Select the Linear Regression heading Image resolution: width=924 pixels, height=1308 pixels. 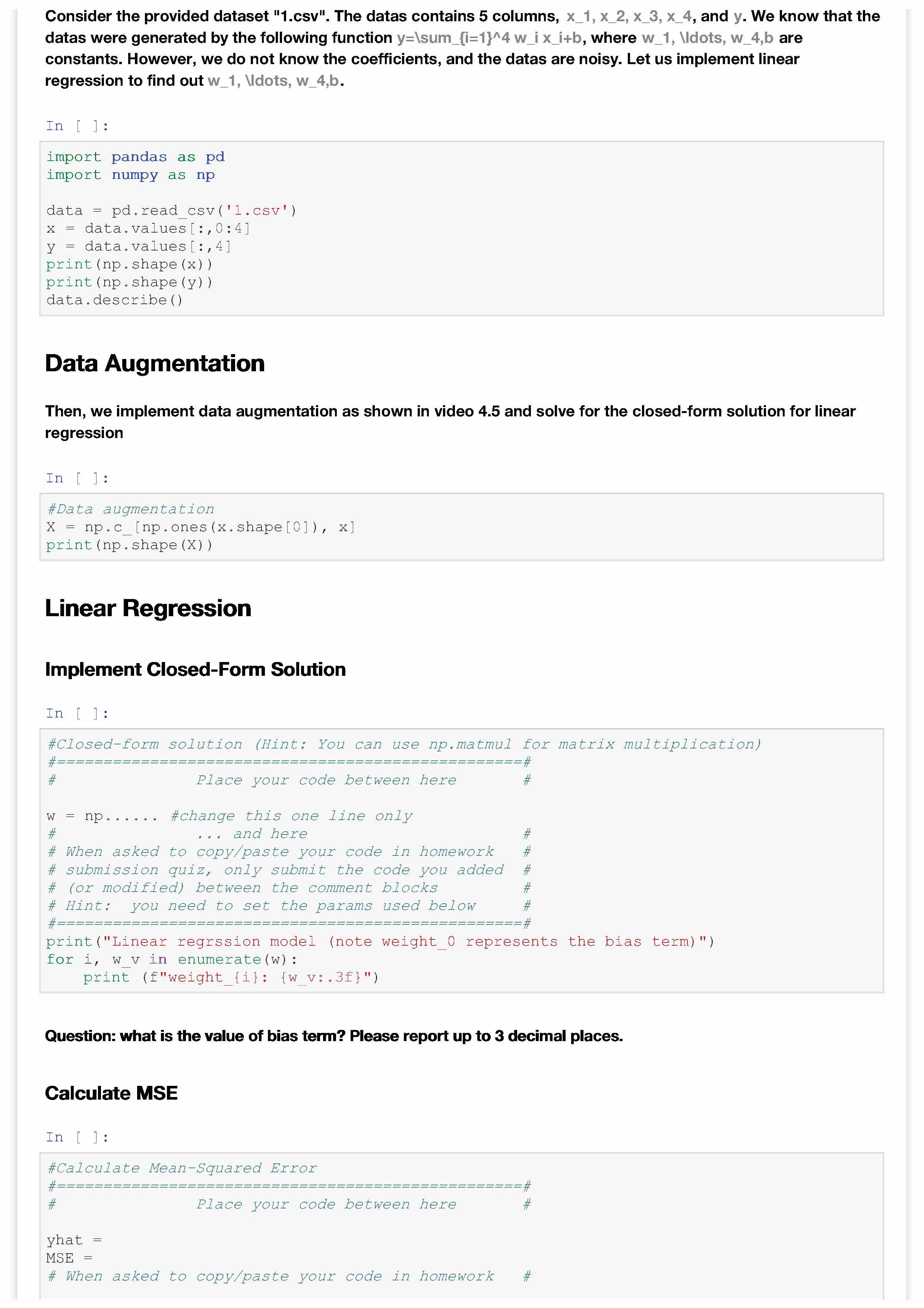pos(148,608)
